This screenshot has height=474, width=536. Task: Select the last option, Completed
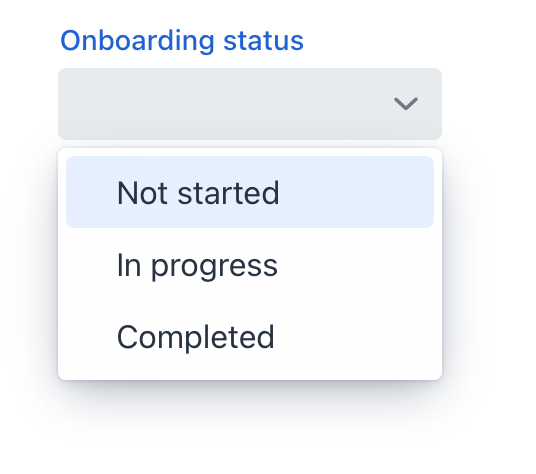250,337
